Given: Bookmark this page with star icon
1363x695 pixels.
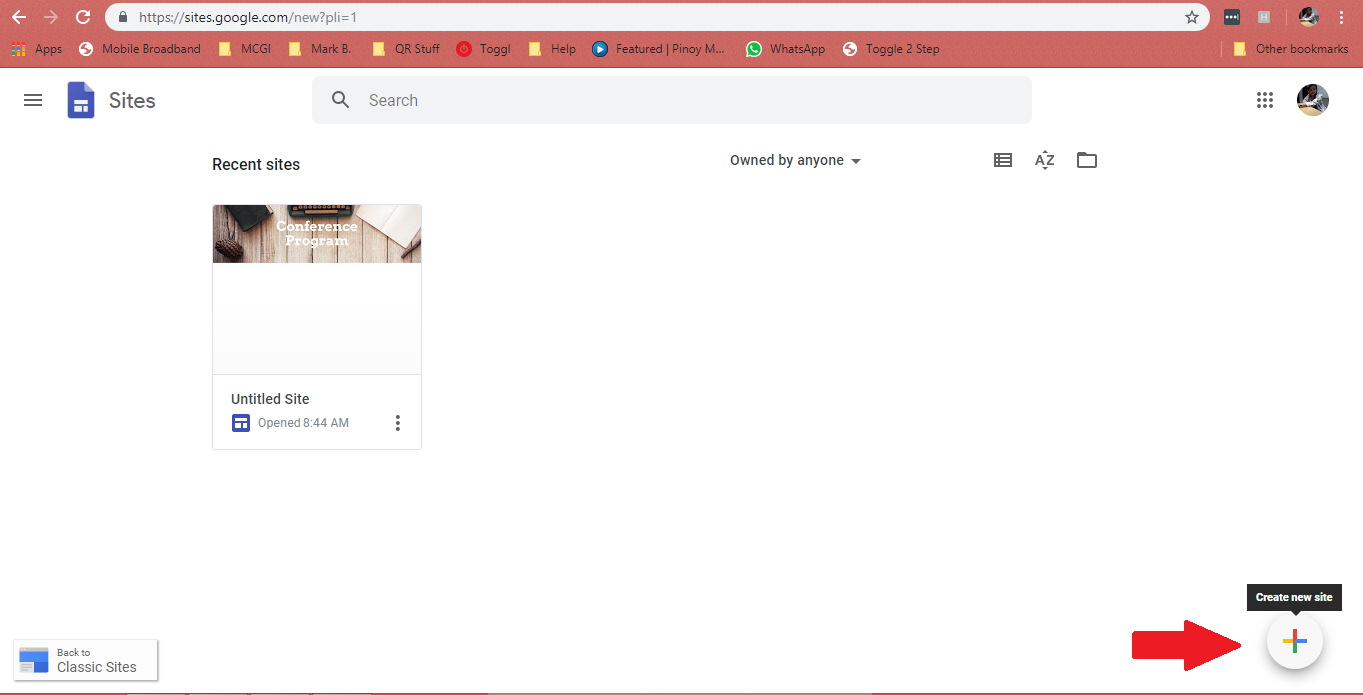Looking at the screenshot, I should pos(1191,17).
